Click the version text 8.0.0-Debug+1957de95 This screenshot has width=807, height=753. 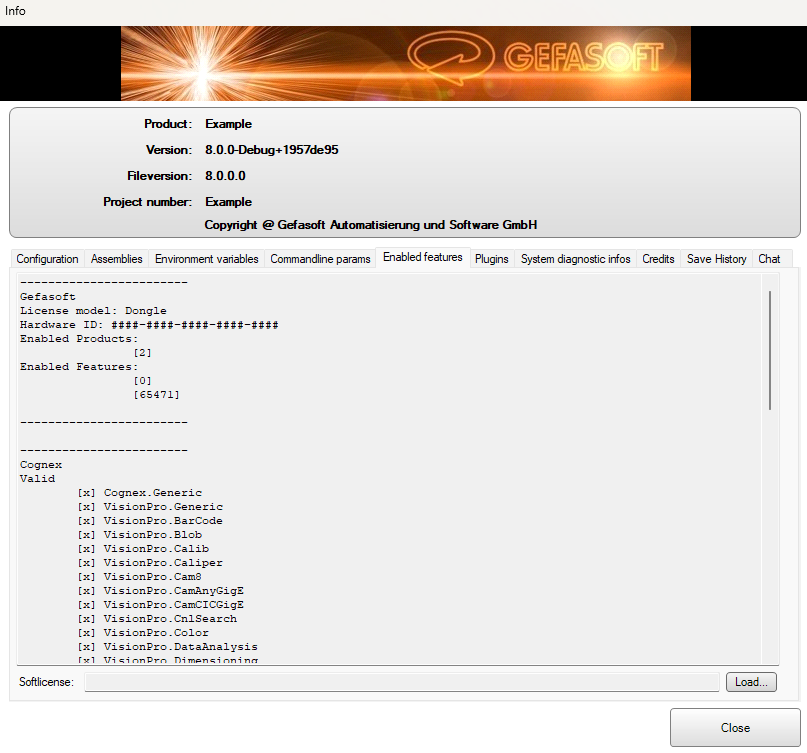[x=272, y=150]
